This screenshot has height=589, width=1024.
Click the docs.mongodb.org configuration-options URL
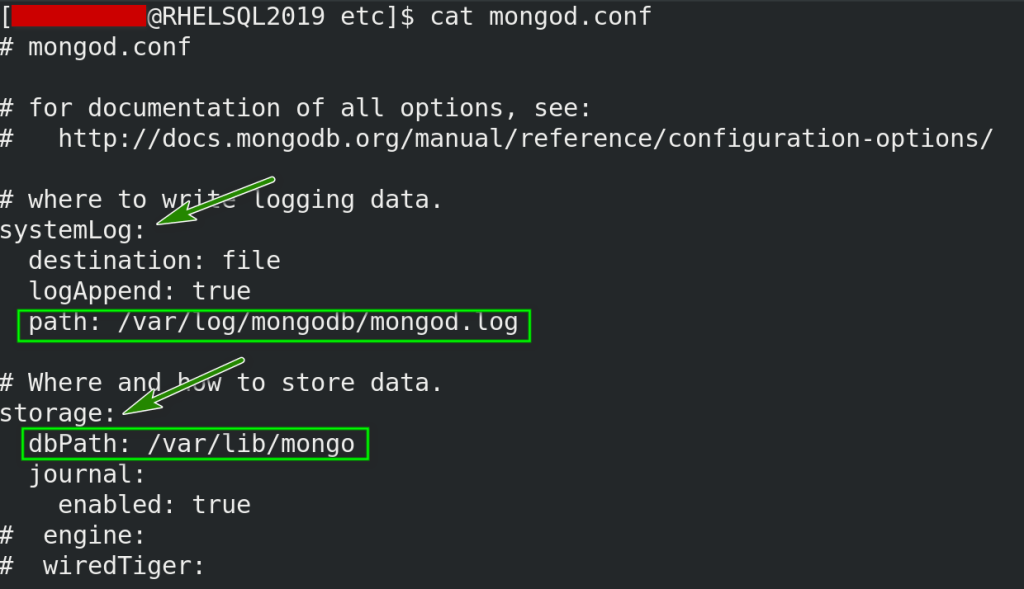525,138
